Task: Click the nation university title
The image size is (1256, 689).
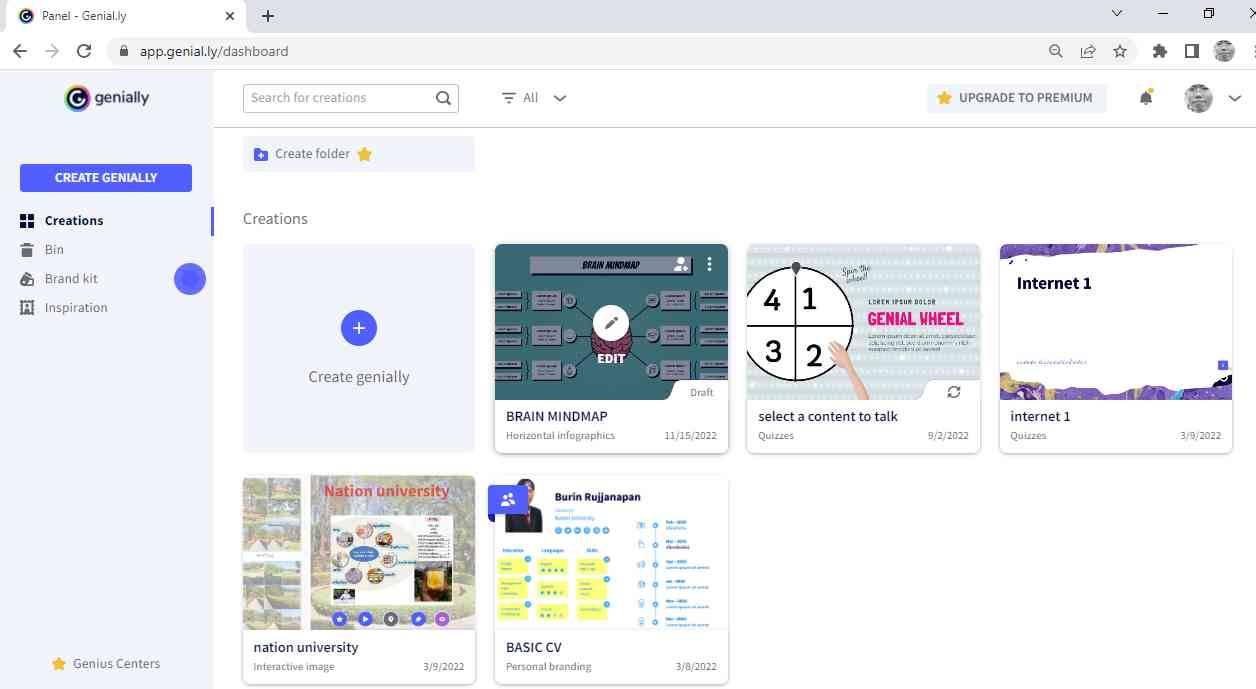Action: coord(306,647)
